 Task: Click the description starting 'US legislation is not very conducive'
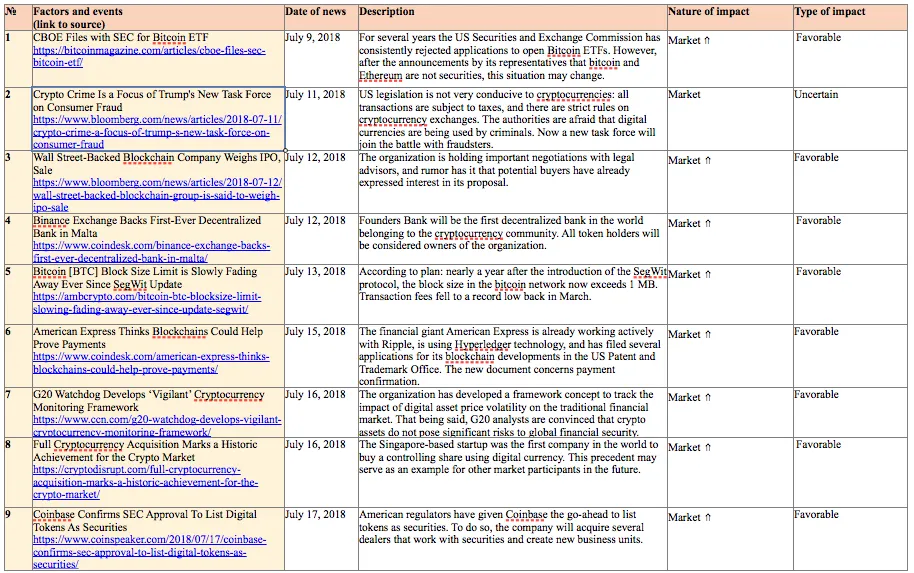point(507,119)
